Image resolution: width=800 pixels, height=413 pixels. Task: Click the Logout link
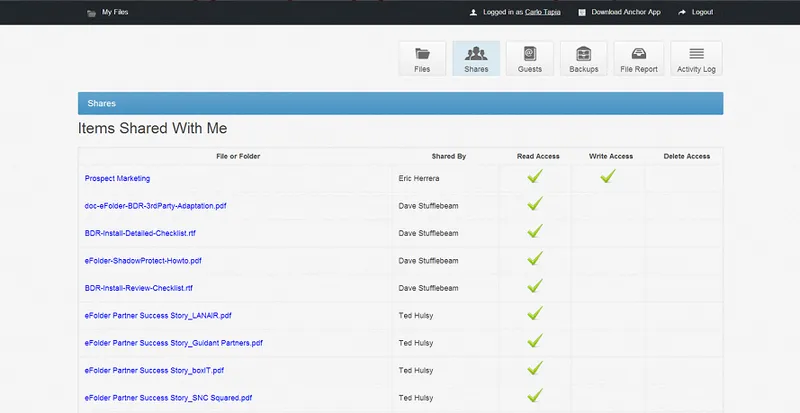coord(702,12)
